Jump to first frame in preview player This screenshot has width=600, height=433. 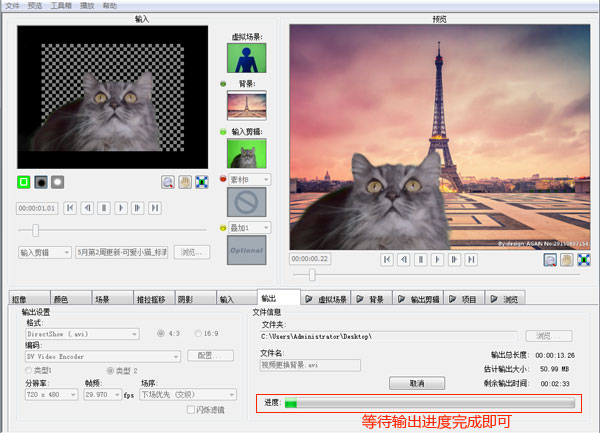387,259
